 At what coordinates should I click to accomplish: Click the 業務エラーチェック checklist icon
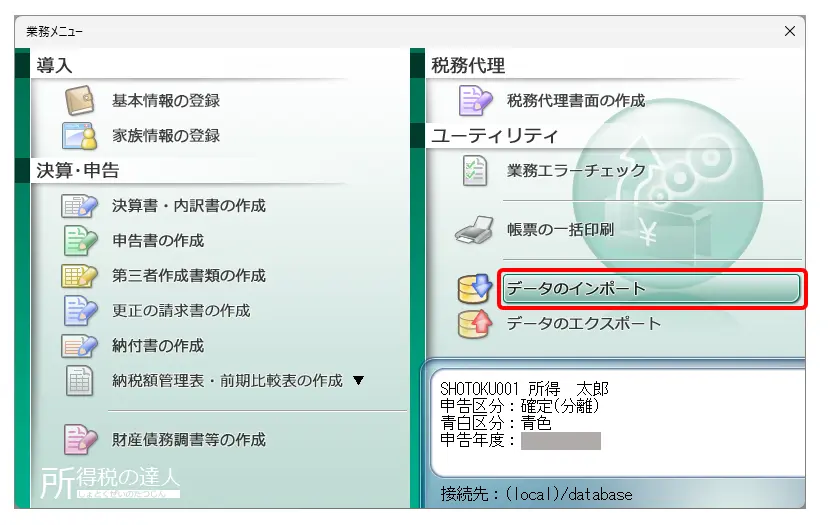click(x=474, y=171)
